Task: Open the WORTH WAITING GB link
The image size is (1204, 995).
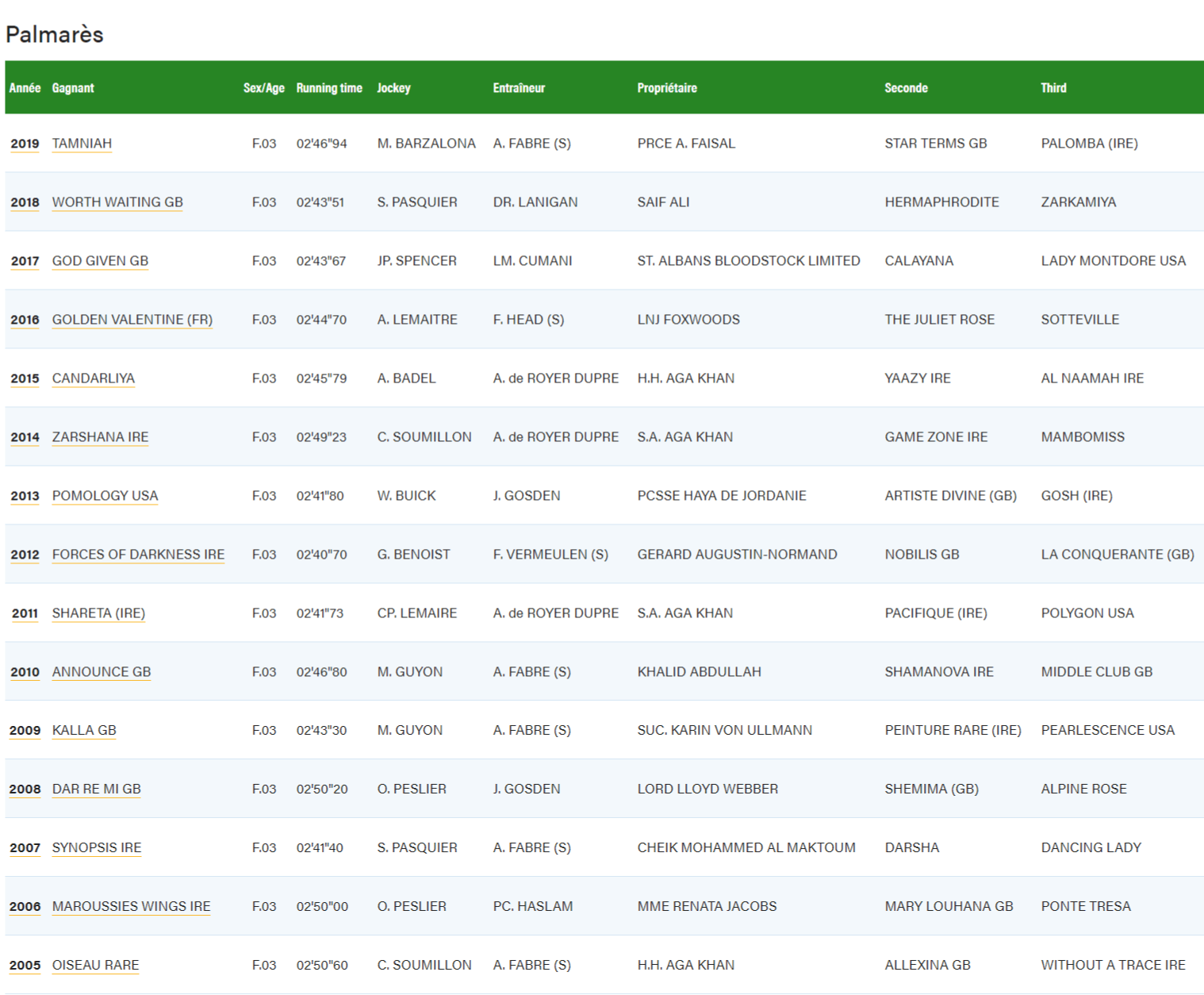Action: tap(117, 202)
